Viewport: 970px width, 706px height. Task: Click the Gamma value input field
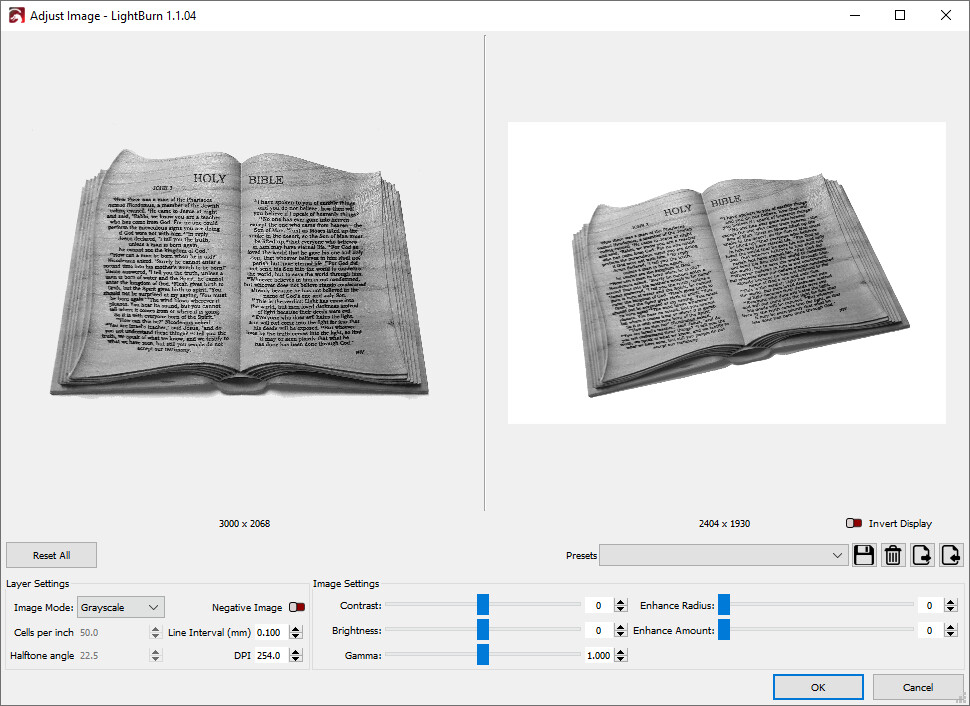coord(598,655)
